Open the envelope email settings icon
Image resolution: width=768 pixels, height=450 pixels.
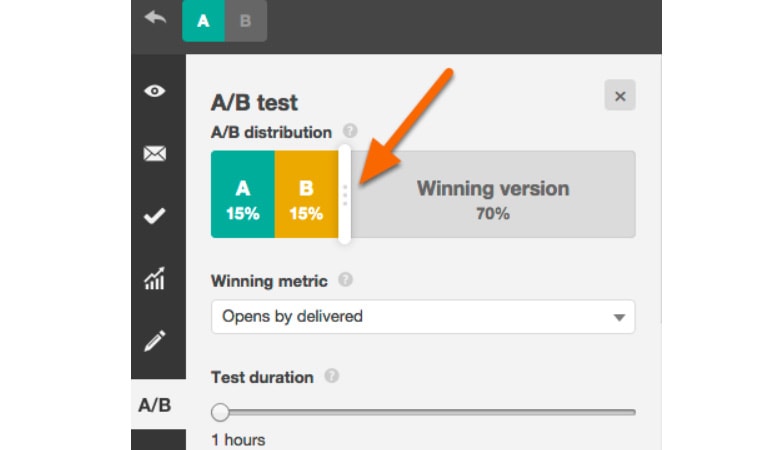tap(155, 154)
